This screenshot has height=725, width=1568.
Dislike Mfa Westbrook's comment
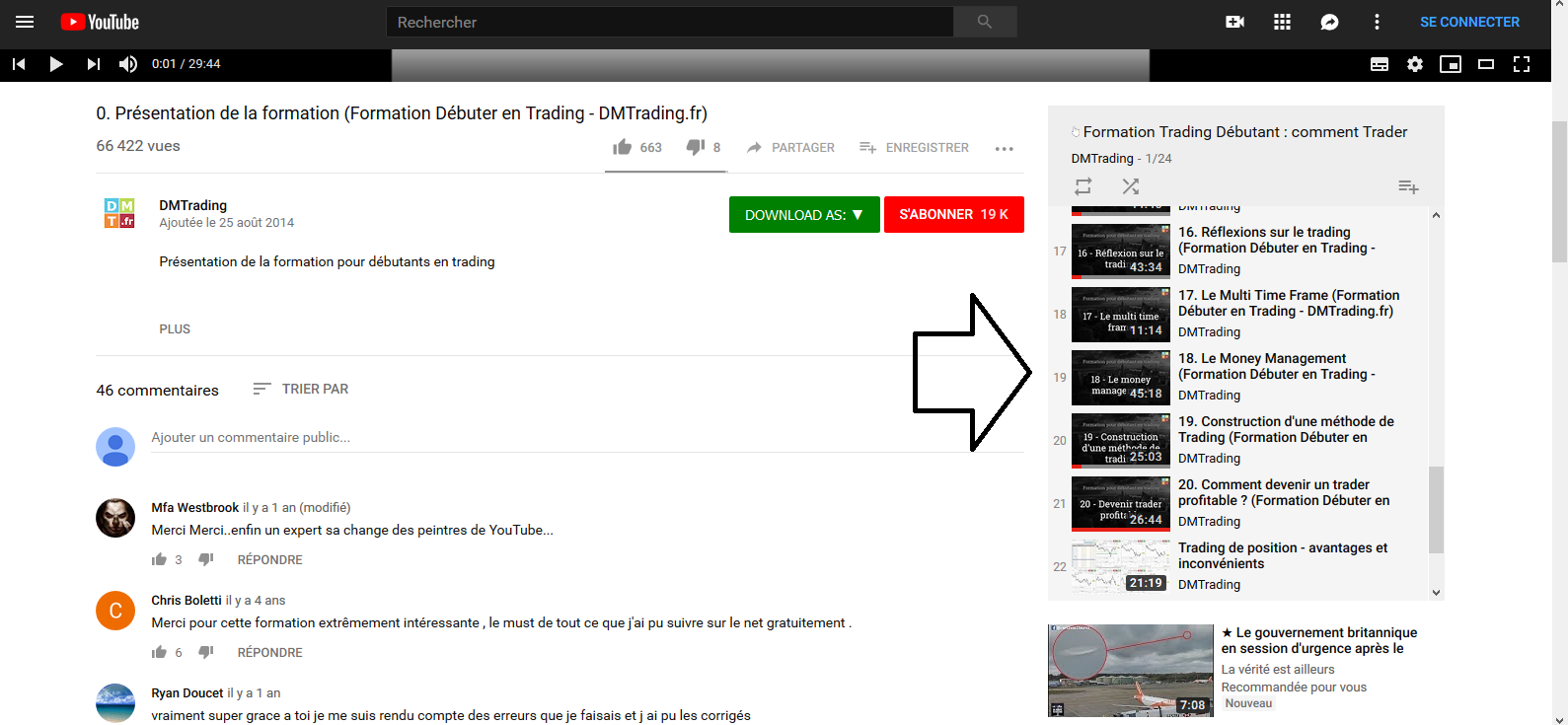click(206, 559)
